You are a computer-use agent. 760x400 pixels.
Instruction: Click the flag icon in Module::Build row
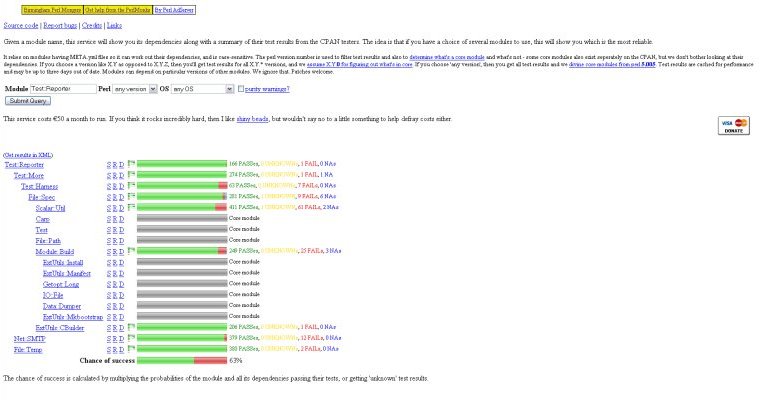(x=131, y=251)
